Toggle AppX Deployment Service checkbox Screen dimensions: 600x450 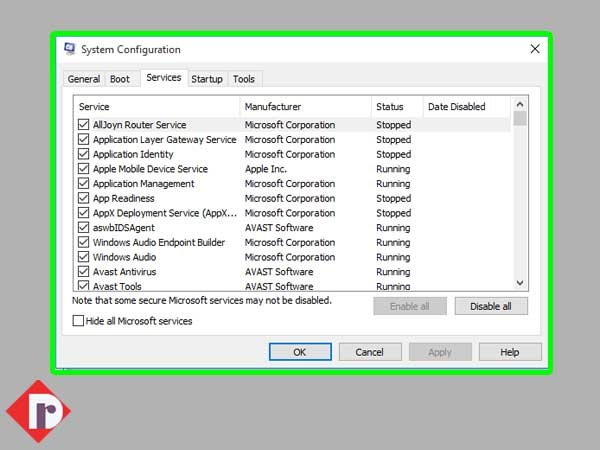pyautogui.click(x=83, y=213)
